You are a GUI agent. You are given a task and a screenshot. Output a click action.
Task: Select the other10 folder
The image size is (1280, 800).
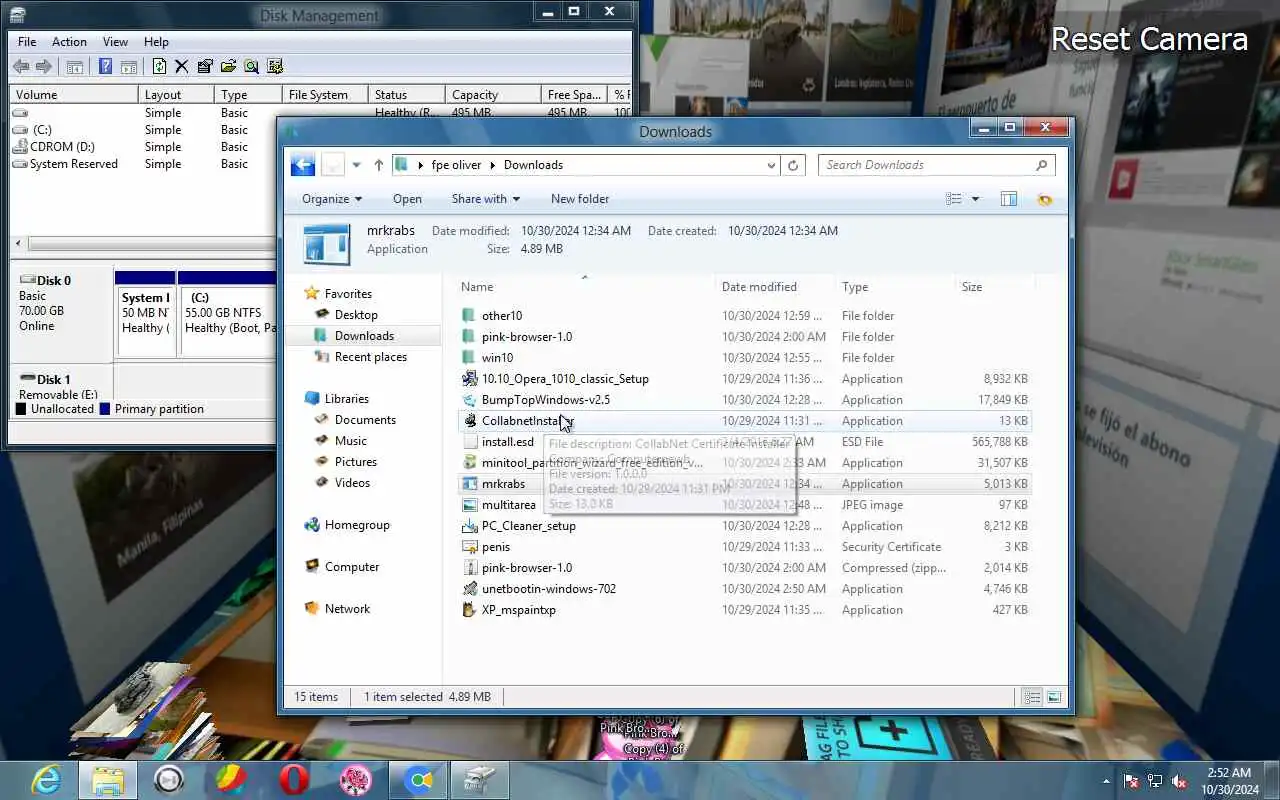[x=502, y=316]
